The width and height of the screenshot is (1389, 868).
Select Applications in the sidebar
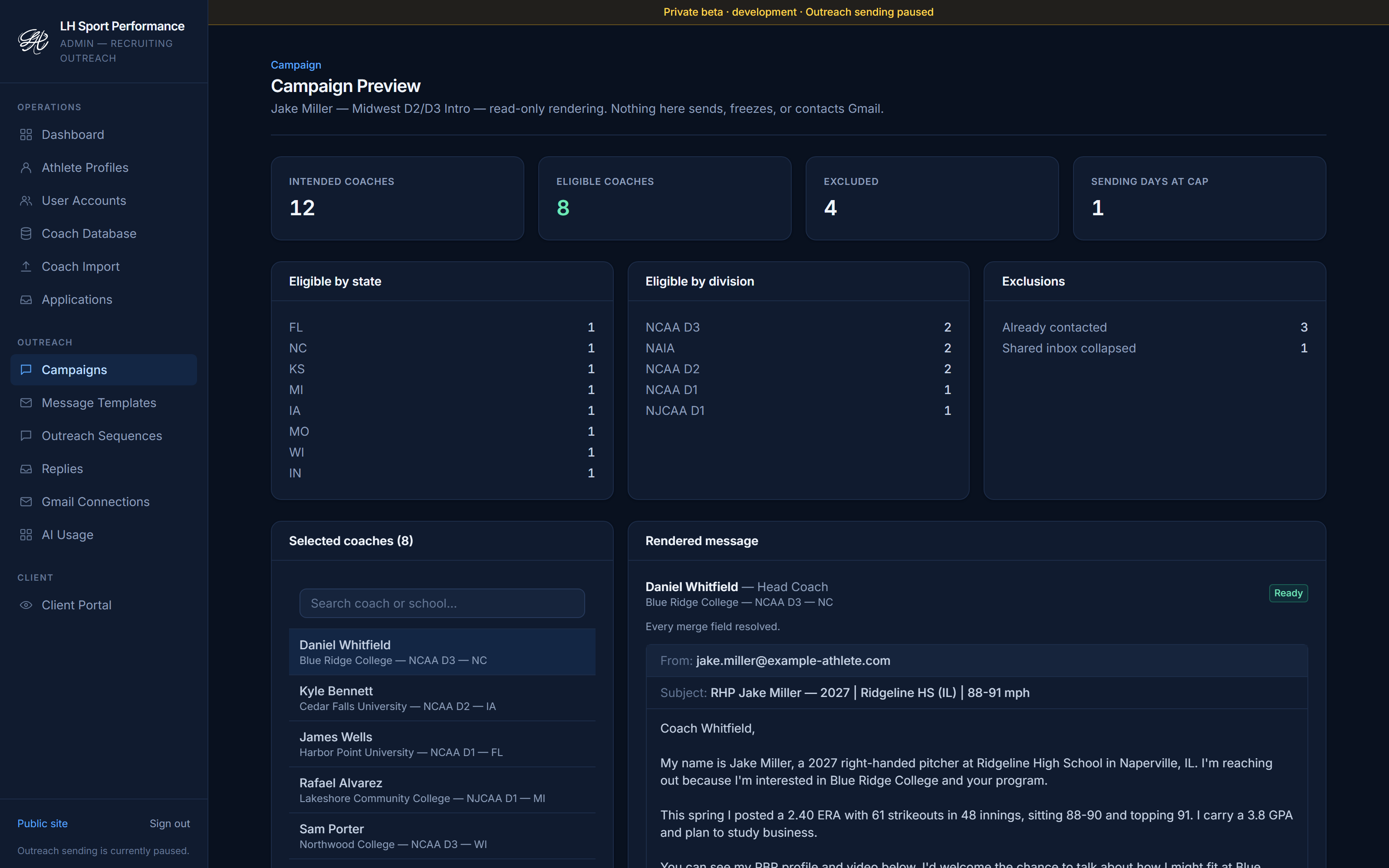[x=104, y=299]
